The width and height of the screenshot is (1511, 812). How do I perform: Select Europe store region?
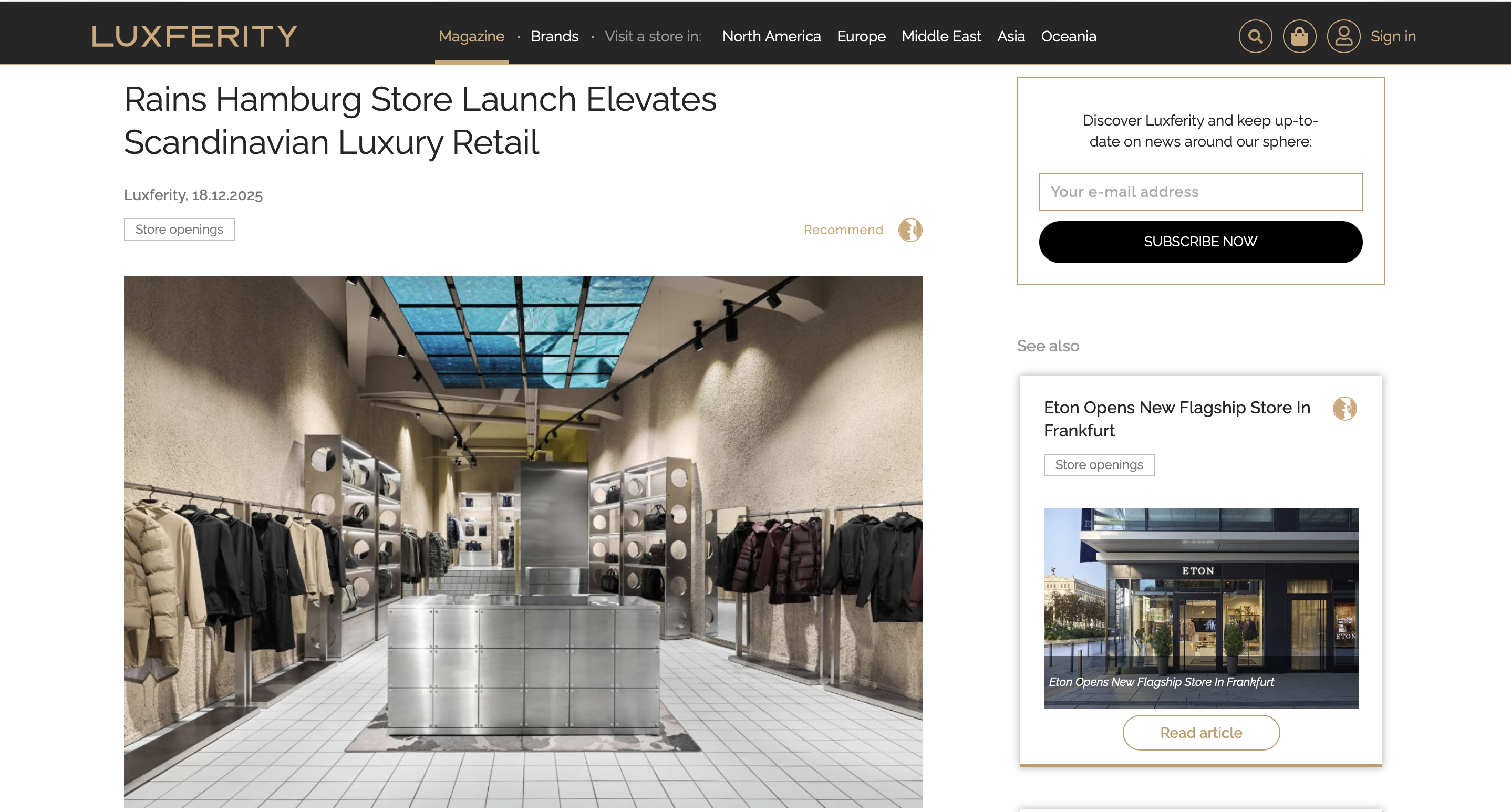coord(861,36)
